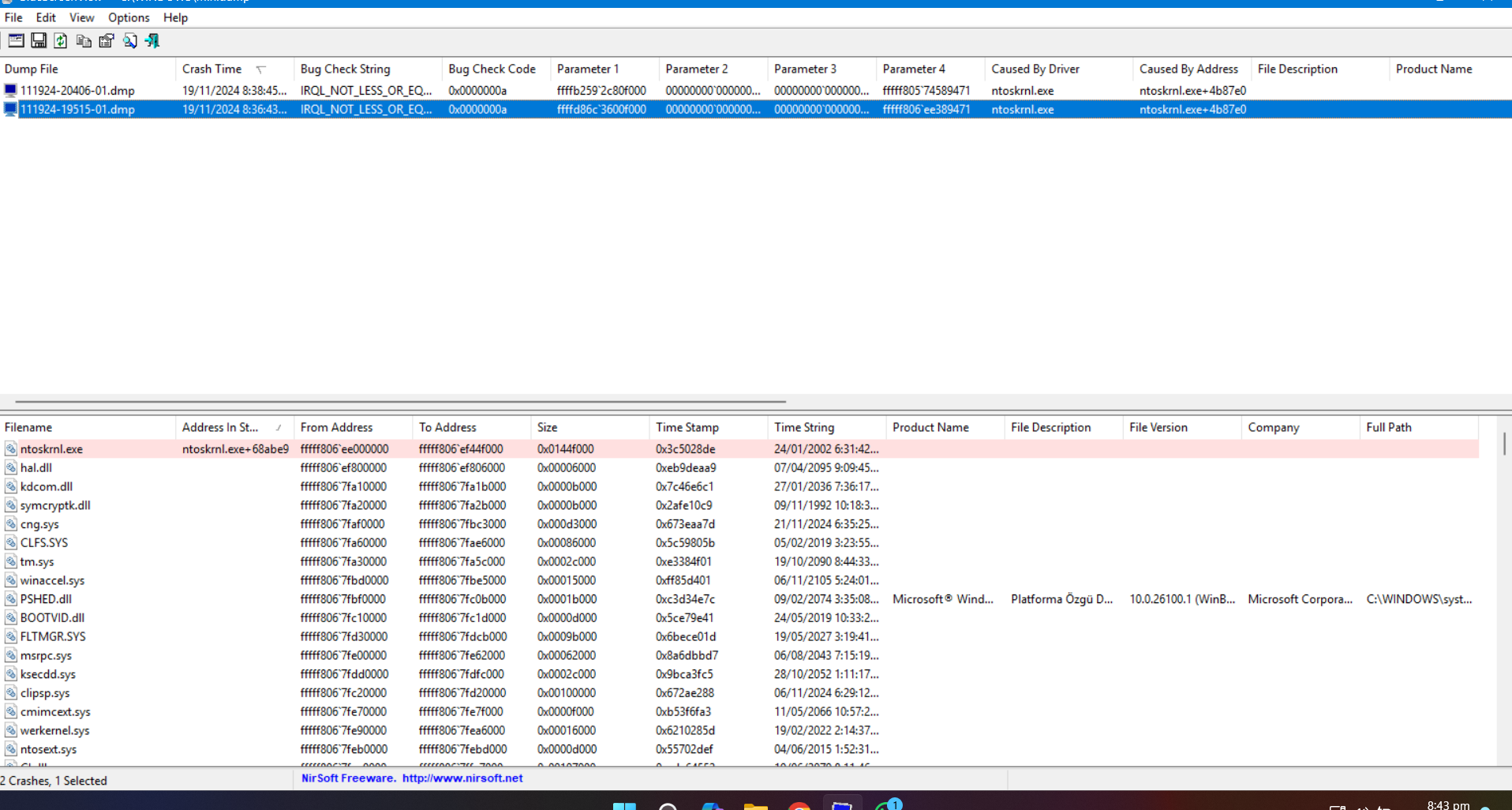Click the file icon next to CLFS.SYS

click(11, 543)
